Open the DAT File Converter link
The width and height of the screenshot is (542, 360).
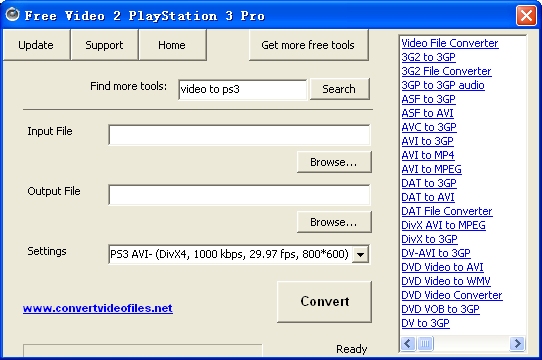pyautogui.click(x=447, y=211)
